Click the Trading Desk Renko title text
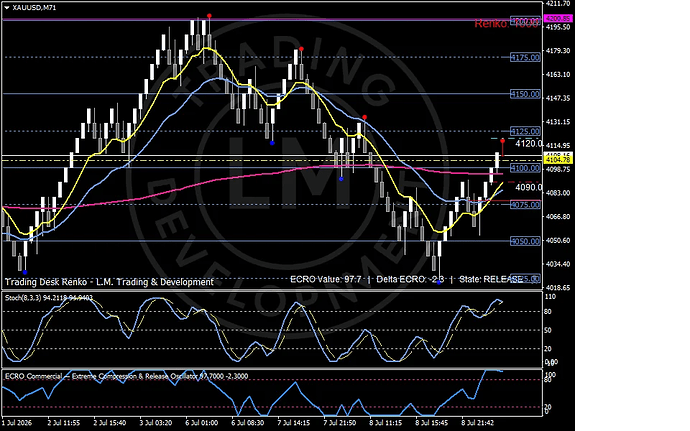Image resolution: width=690 pixels, height=431 pixels. [109, 282]
